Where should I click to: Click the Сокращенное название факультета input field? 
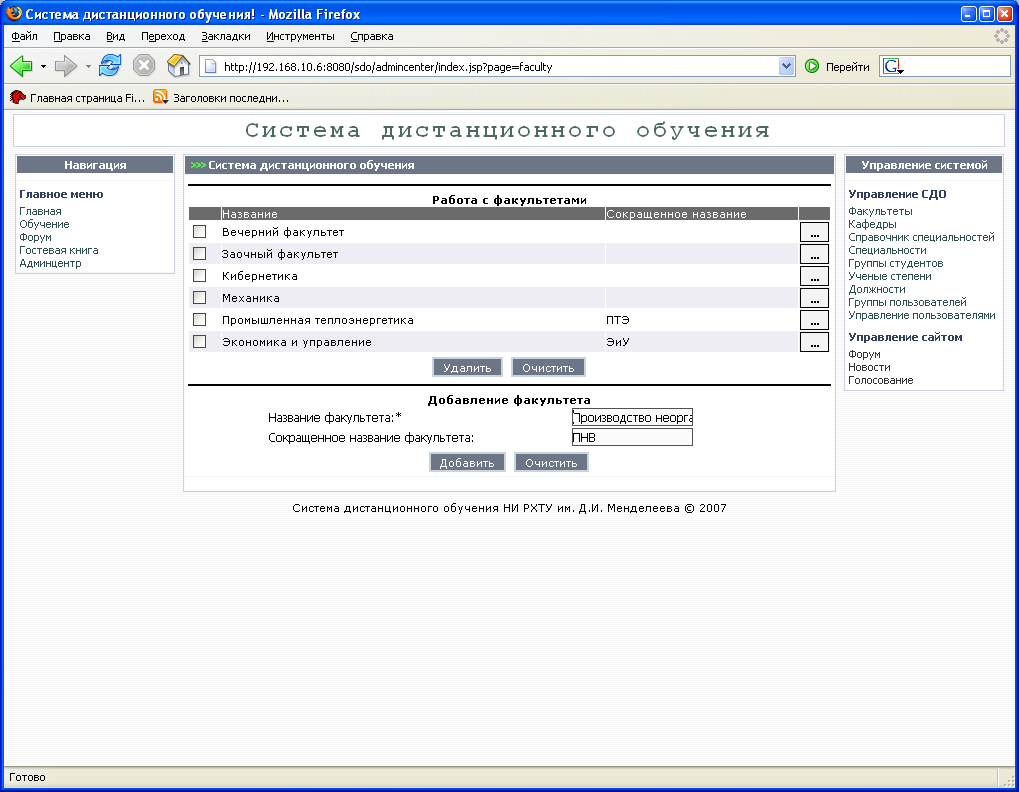click(632, 437)
